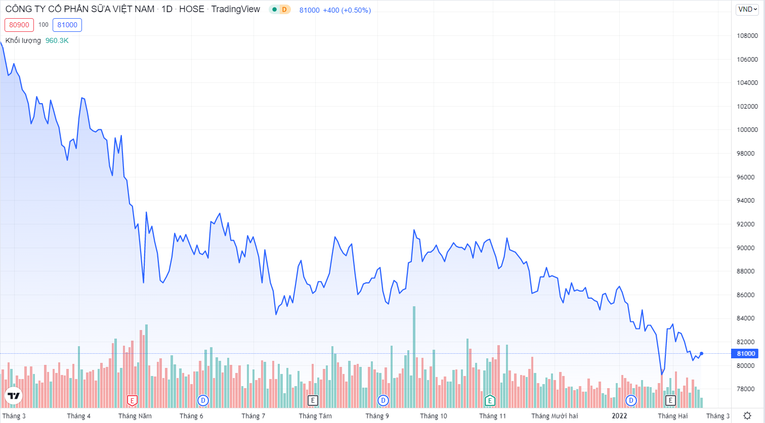Select the Khối lượng volume indicator label

click(23, 40)
